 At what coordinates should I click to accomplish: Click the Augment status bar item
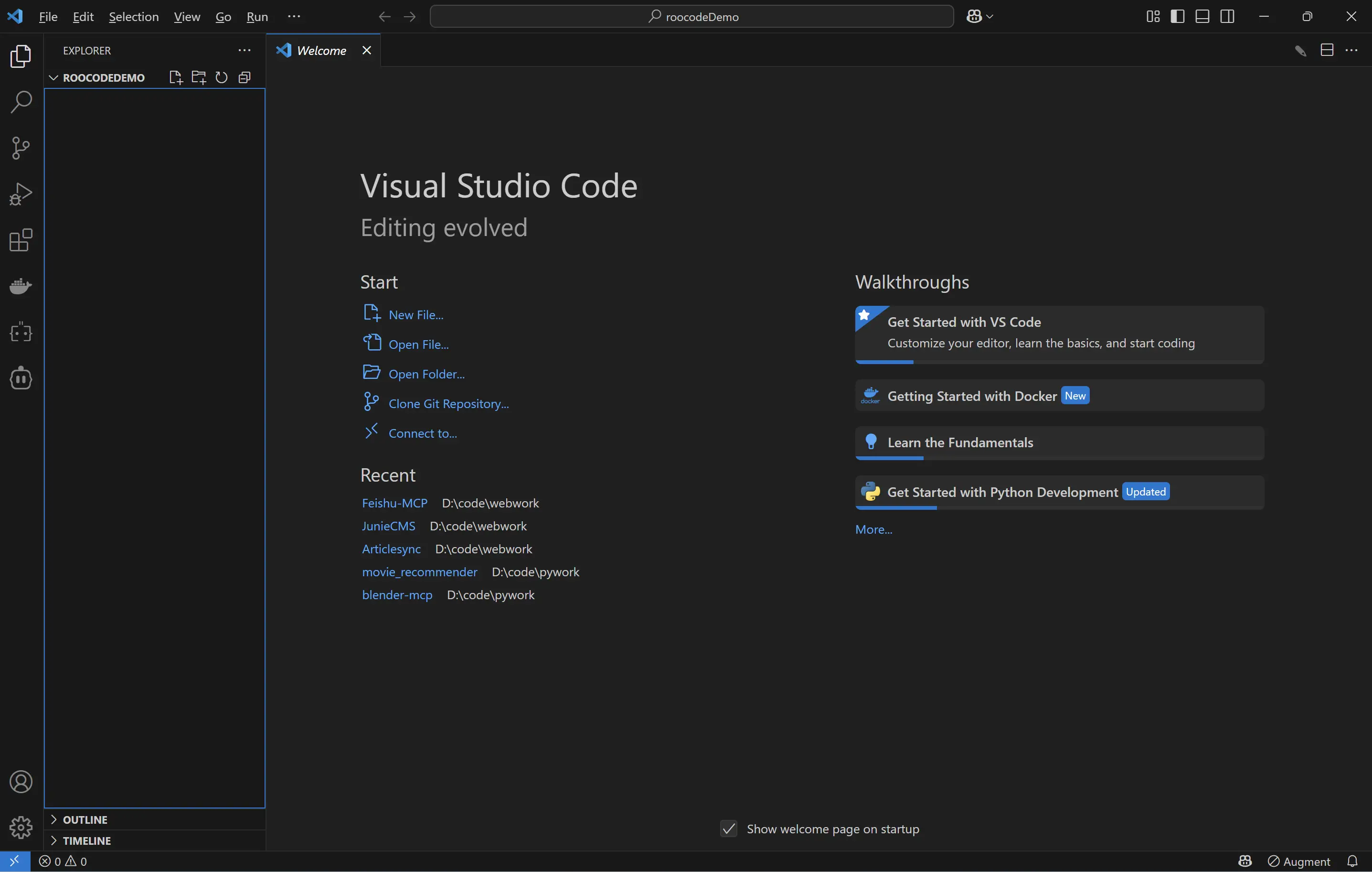tap(1299, 861)
